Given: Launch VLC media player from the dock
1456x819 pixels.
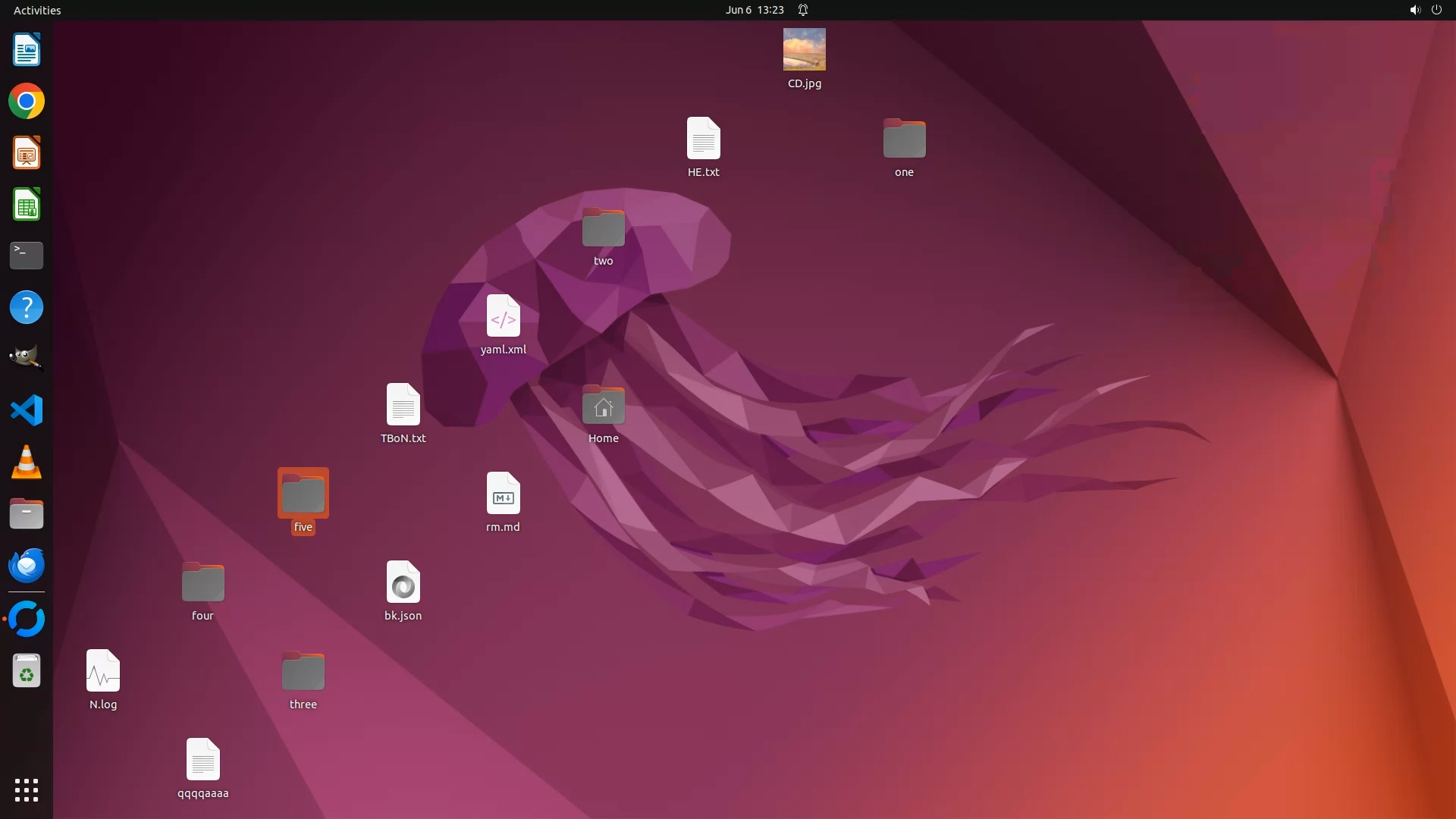Looking at the screenshot, I should pos(27,462).
